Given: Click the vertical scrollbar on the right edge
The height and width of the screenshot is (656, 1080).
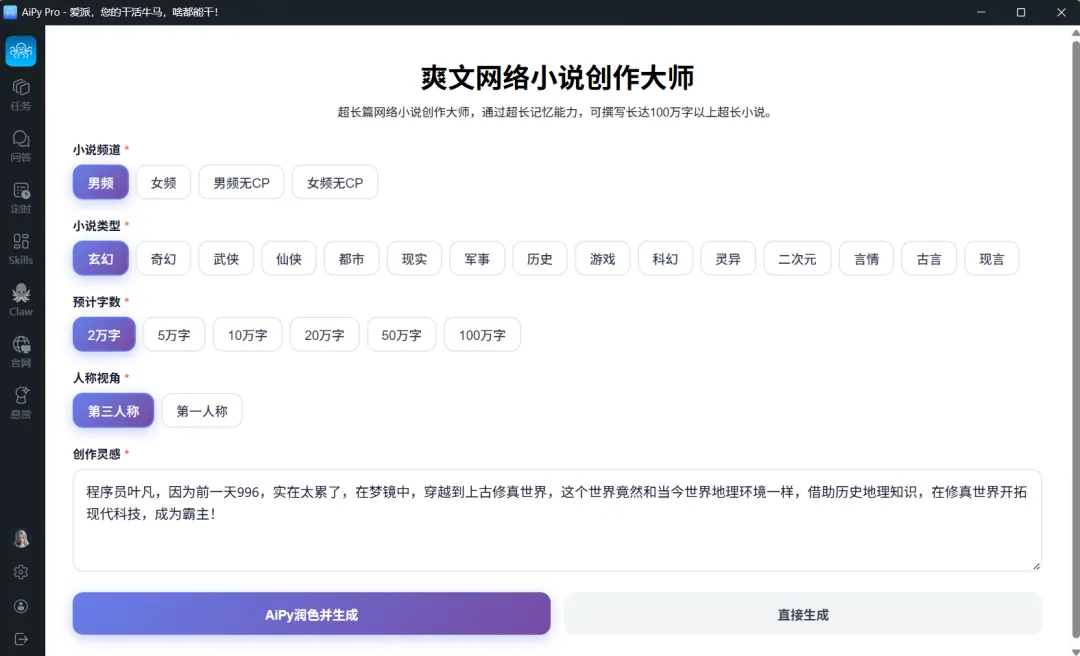Looking at the screenshot, I should coord(1076,340).
